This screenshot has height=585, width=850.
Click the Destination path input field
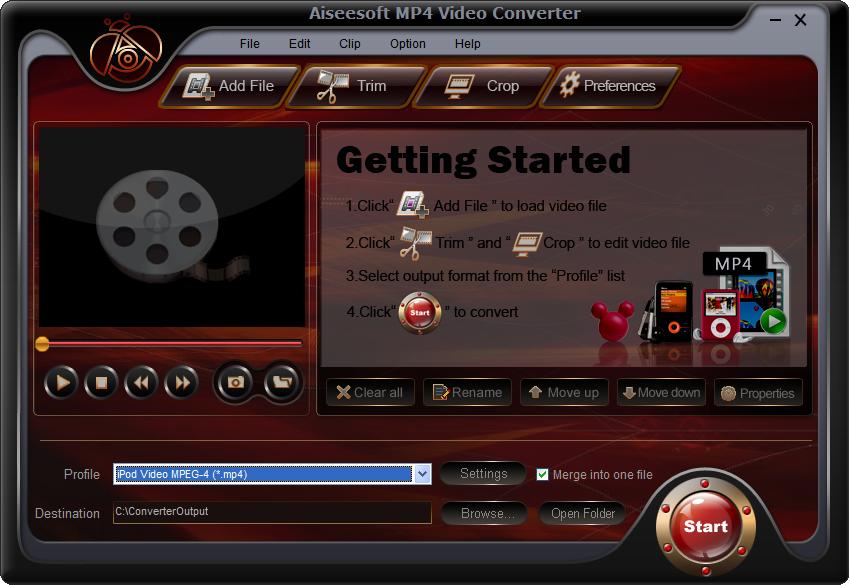272,512
